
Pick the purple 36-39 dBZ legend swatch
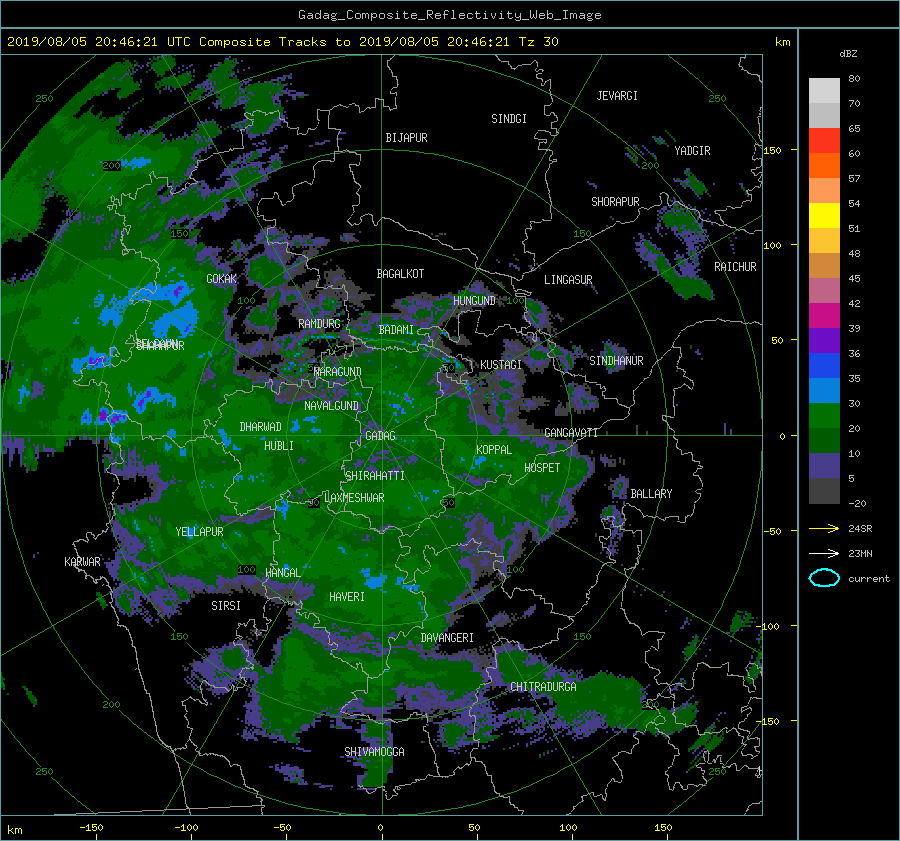tap(824, 341)
